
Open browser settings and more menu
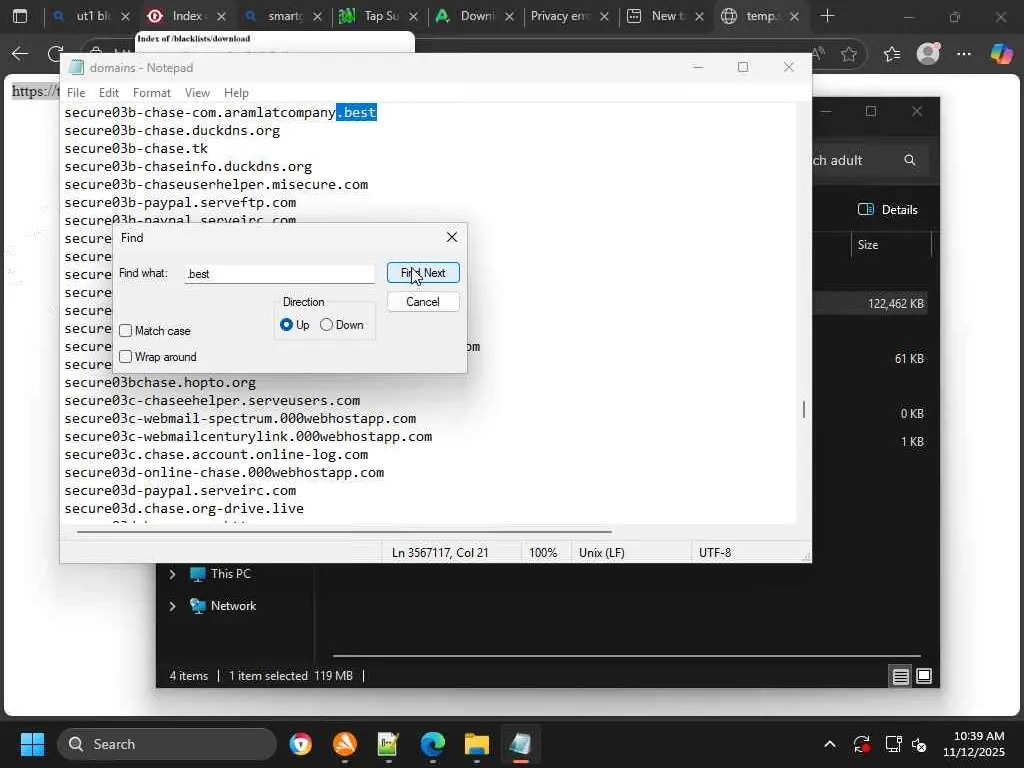coord(964,54)
